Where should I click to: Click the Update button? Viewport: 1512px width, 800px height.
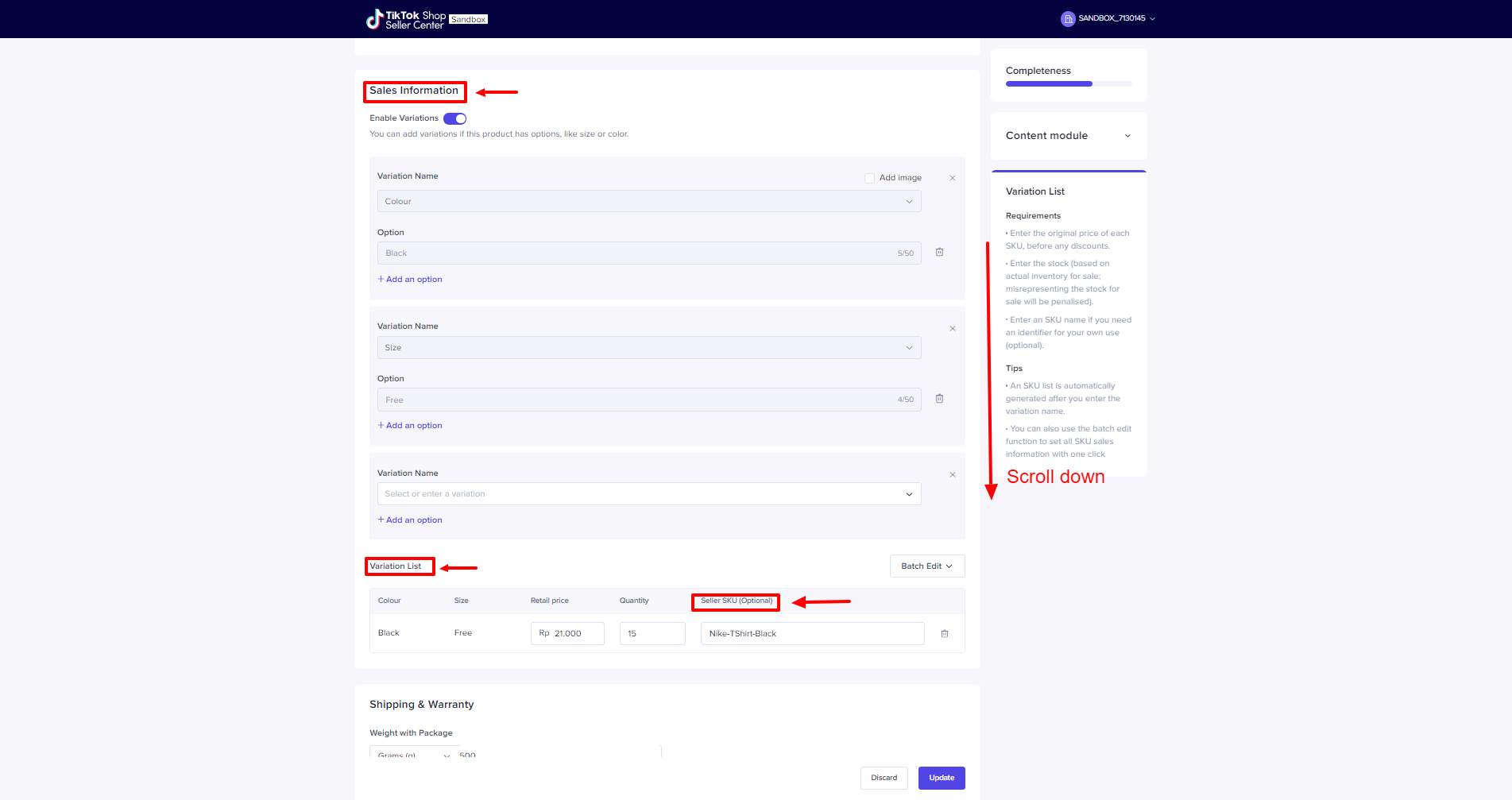pyautogui.click(x=942, y=778)
